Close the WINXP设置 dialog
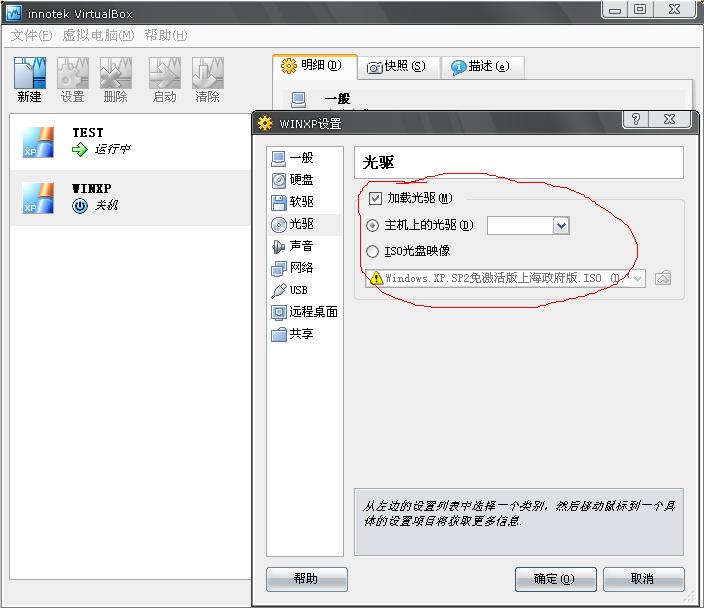Image resolution: width=704 pixels, height=608 pixels. pos(669,119)
